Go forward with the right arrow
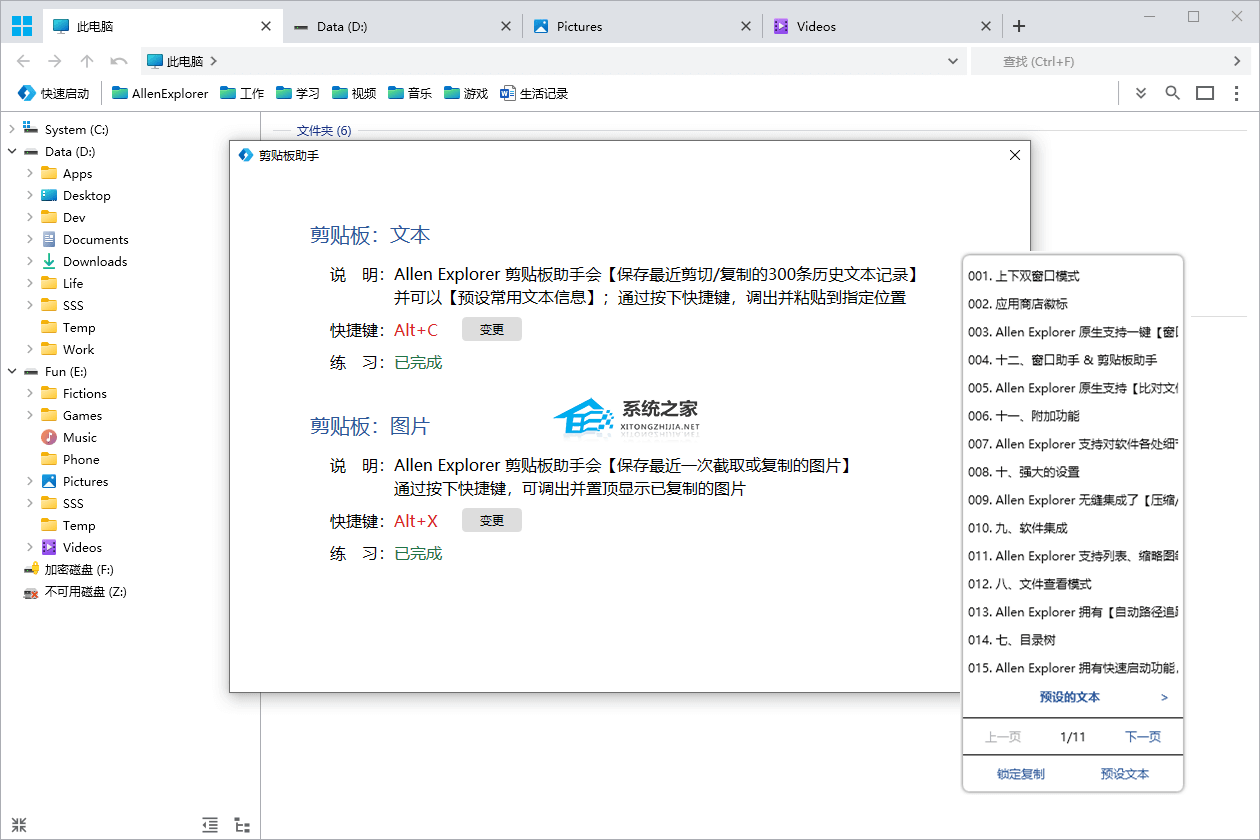1260x840 pixels. click(55, 61)
